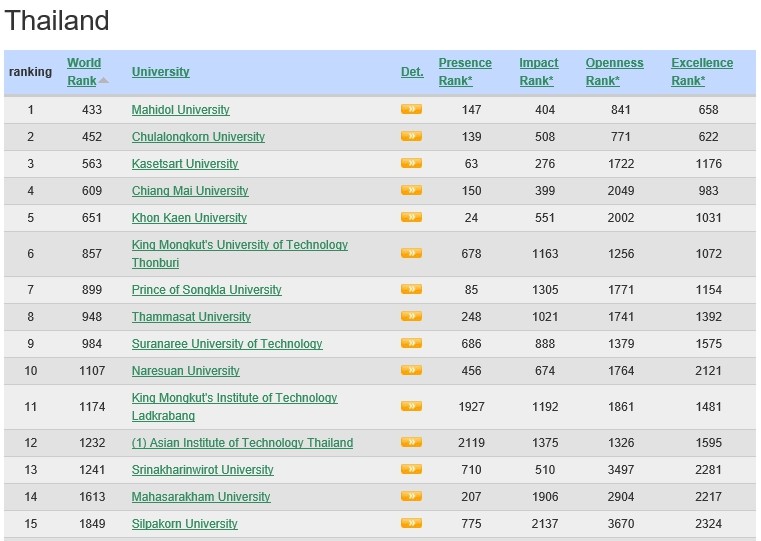Screen dimensions: 761x541
Task: Visit Srinakharinwirot University link
Action: point(202,470)
